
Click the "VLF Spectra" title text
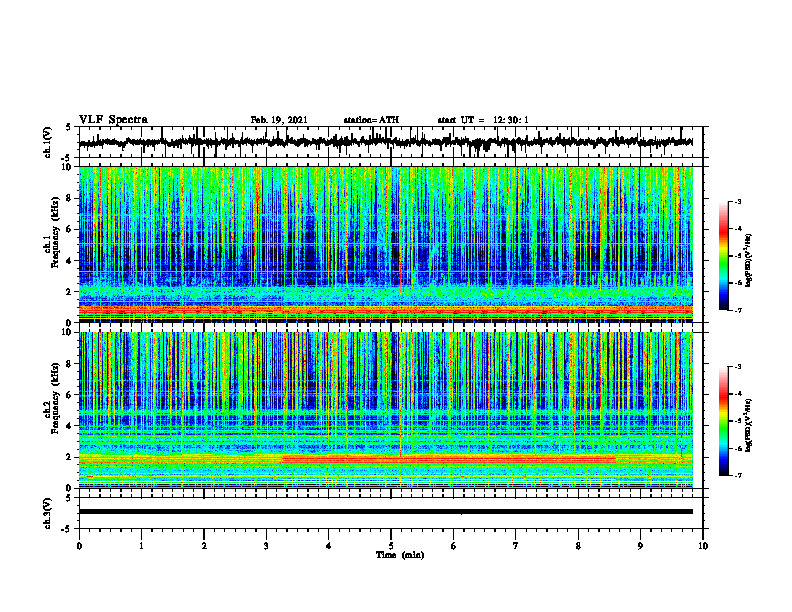coord(113,120)
